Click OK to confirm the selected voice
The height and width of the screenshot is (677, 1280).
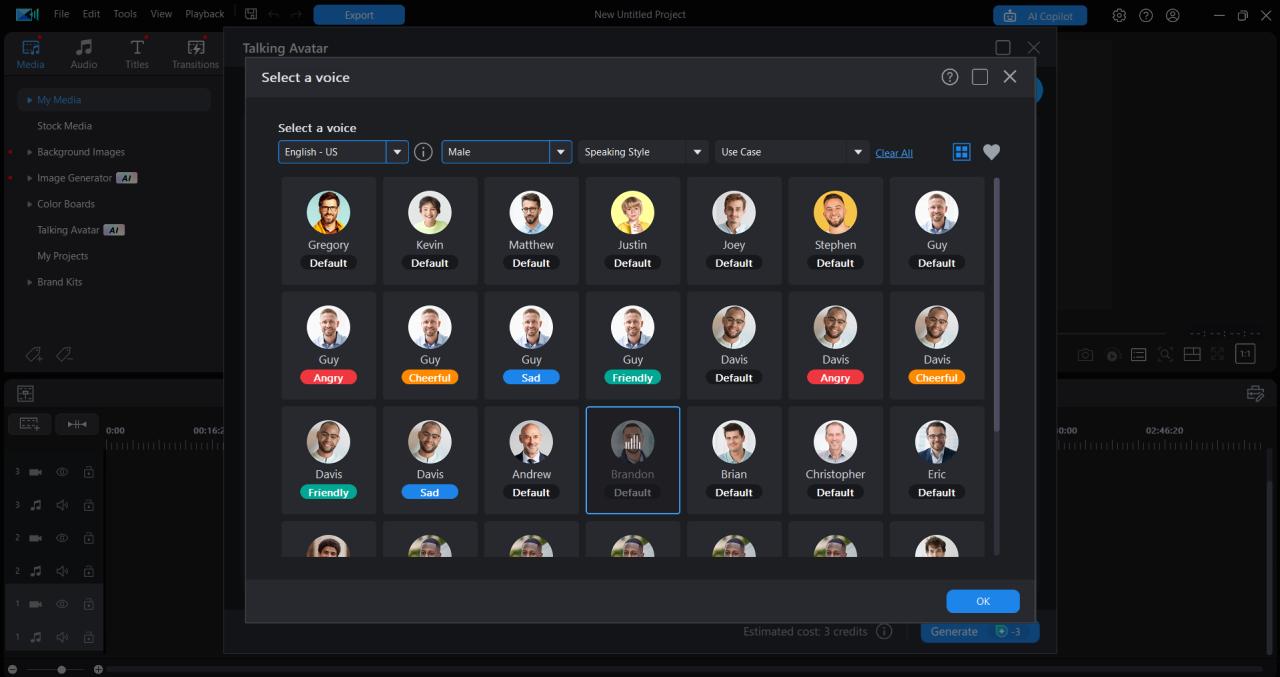tap(982, 600)
